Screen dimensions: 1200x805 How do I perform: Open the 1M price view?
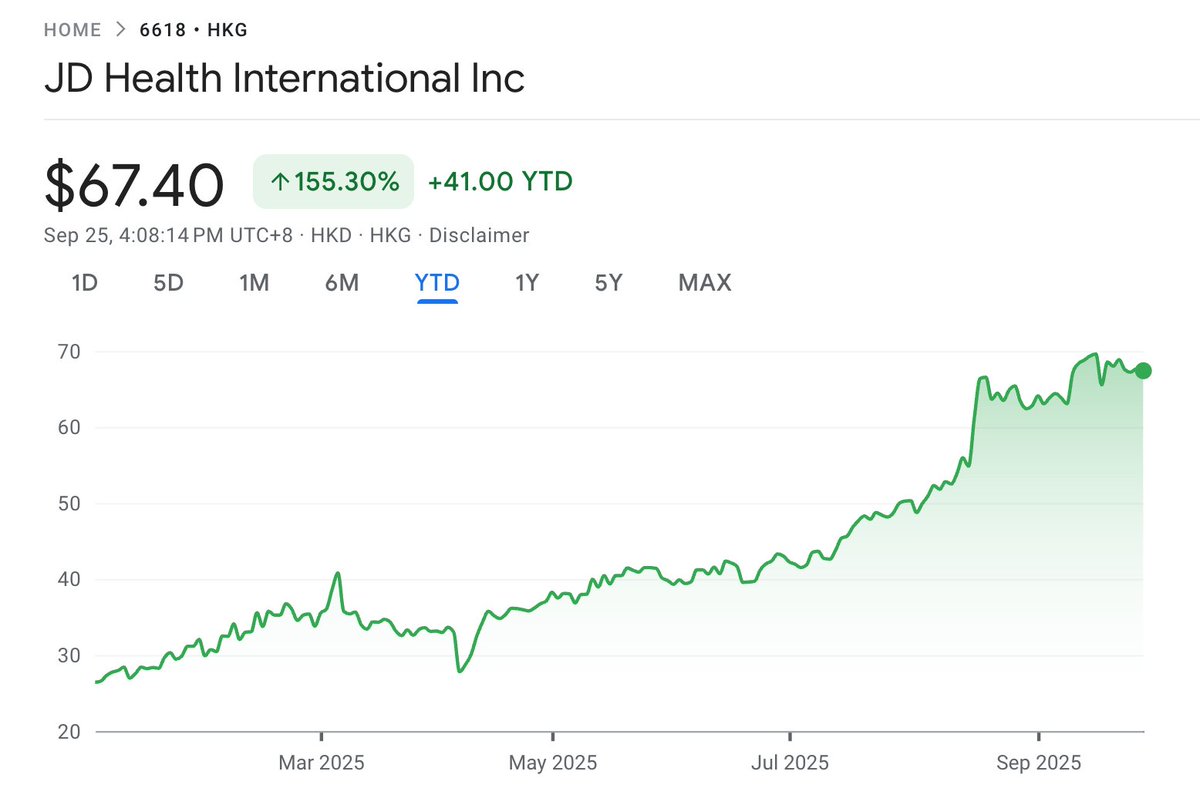pyautogui.click(x=255, y=283)
